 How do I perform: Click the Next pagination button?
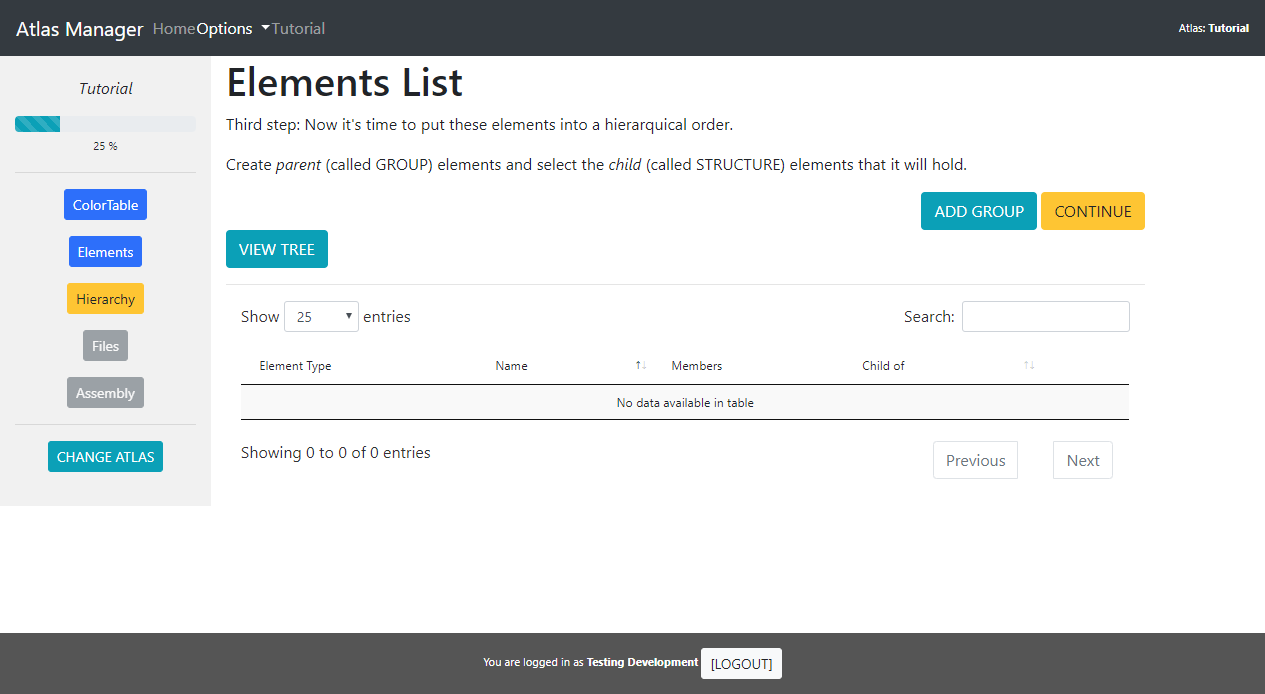[1082, 461]
